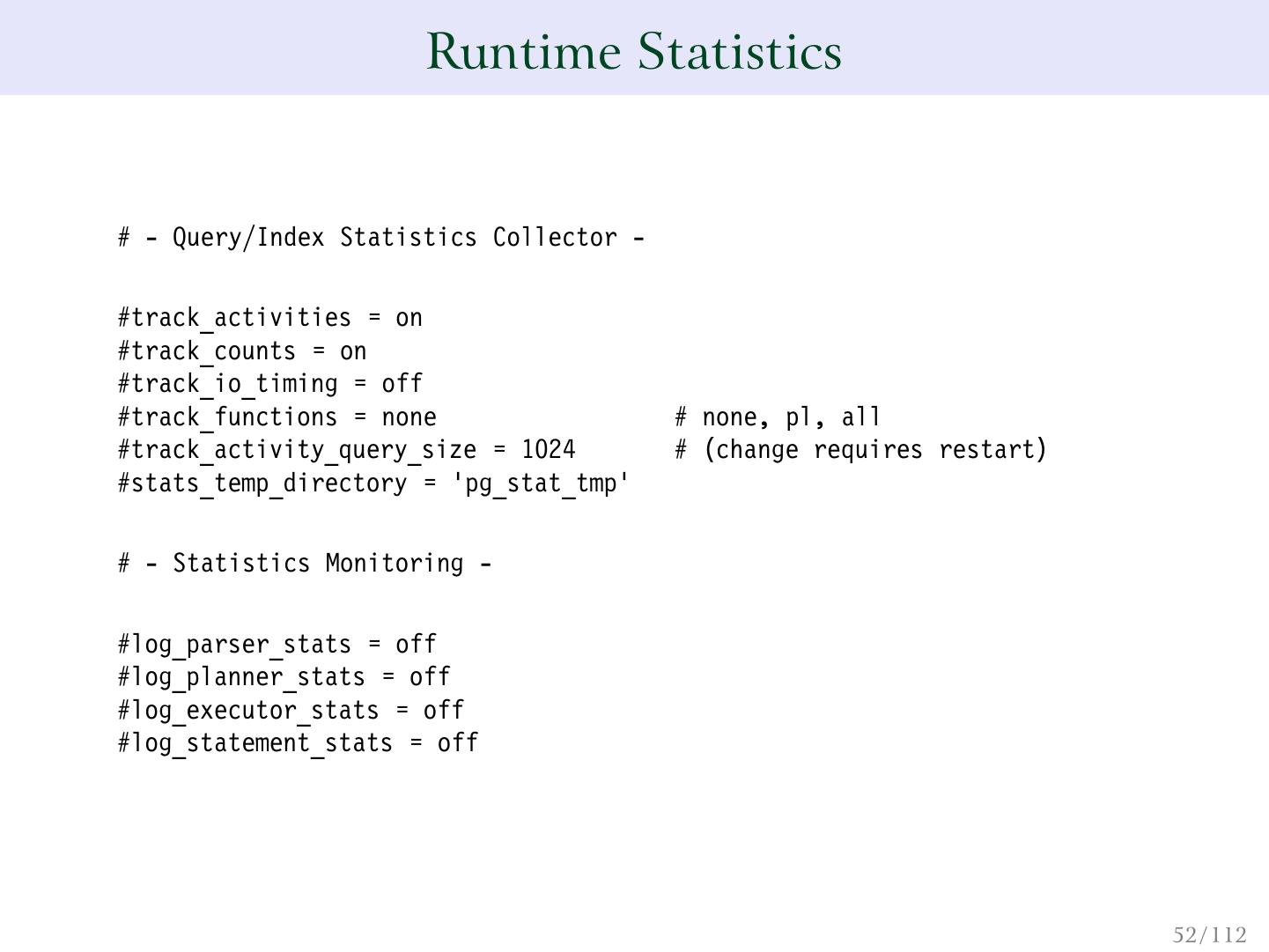This screenshot has height=952, width=1269.
Task: Click the 'none' value of track_functions
Action: coord(409,417)
